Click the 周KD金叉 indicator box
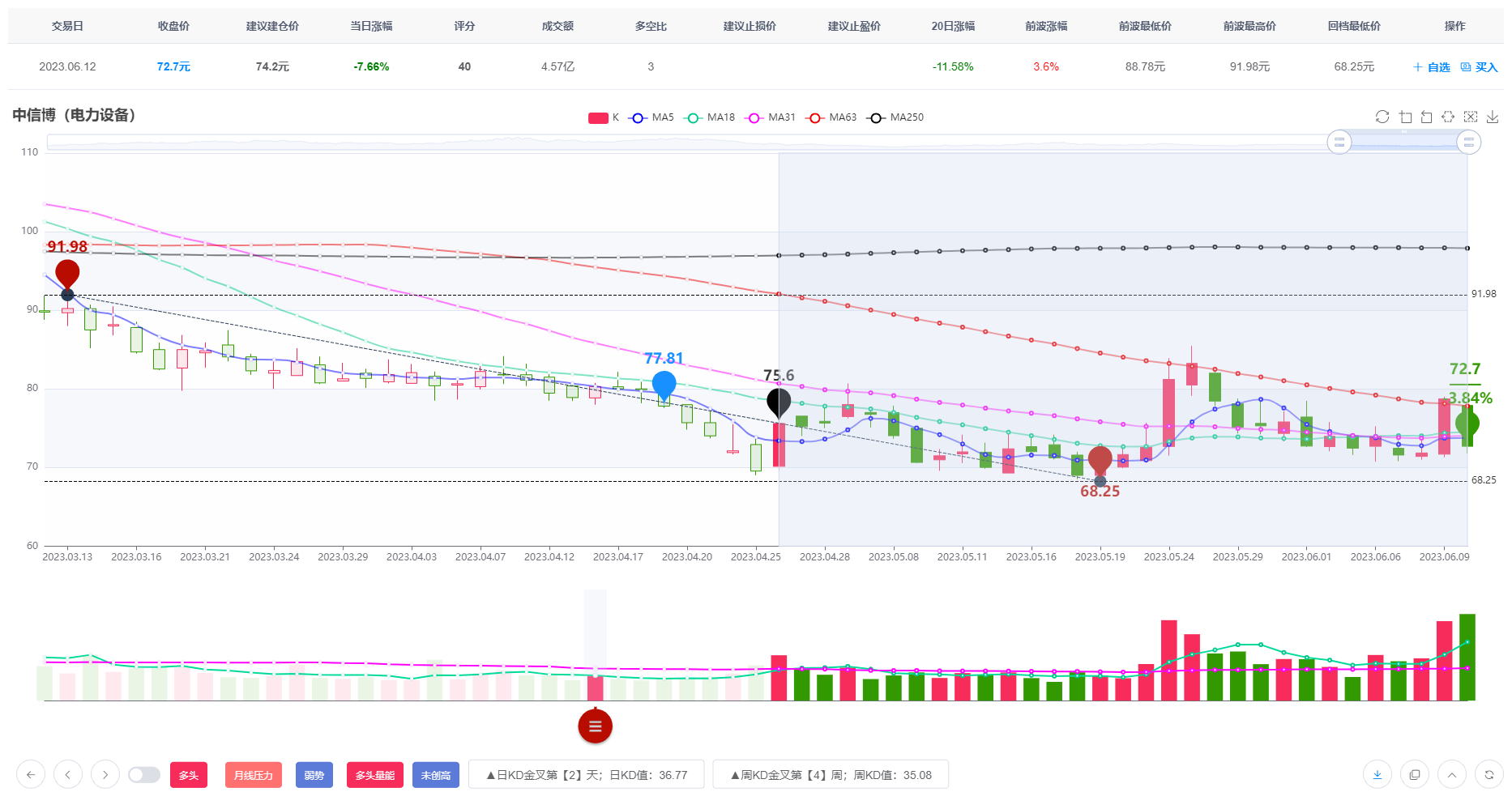 (x=831, y=775)
